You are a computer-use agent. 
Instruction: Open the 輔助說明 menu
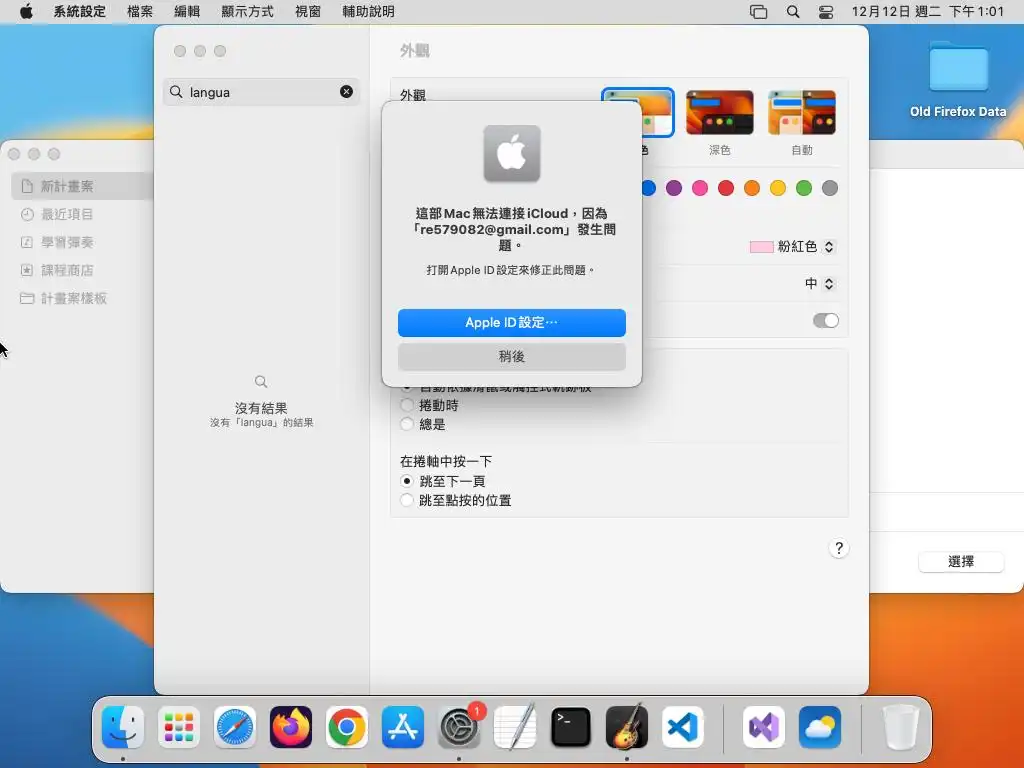pos(368,12)
